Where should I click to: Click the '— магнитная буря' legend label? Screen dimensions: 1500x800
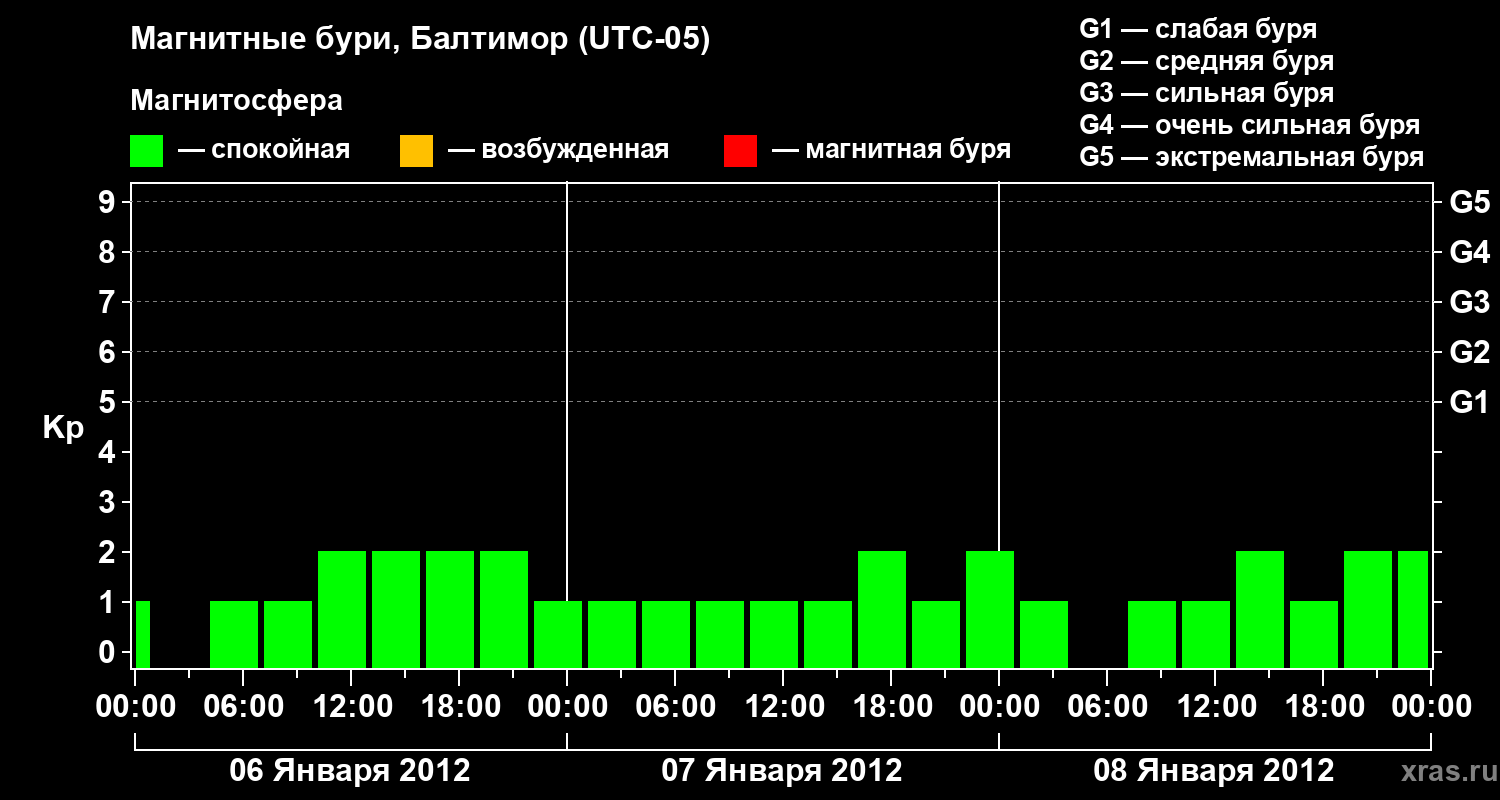click(x=892, y=150)
